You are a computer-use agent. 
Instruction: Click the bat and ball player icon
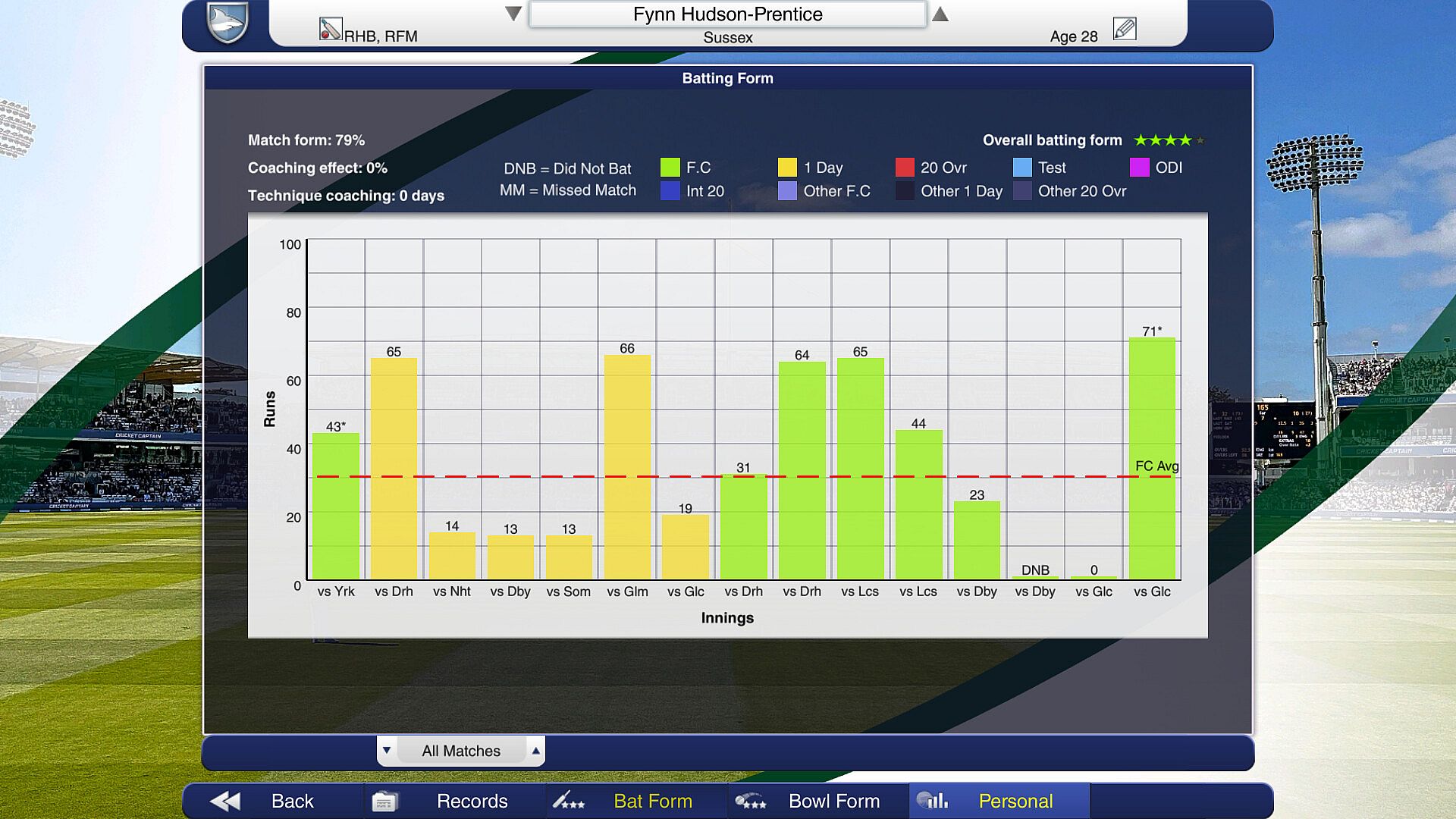(331, 29)
